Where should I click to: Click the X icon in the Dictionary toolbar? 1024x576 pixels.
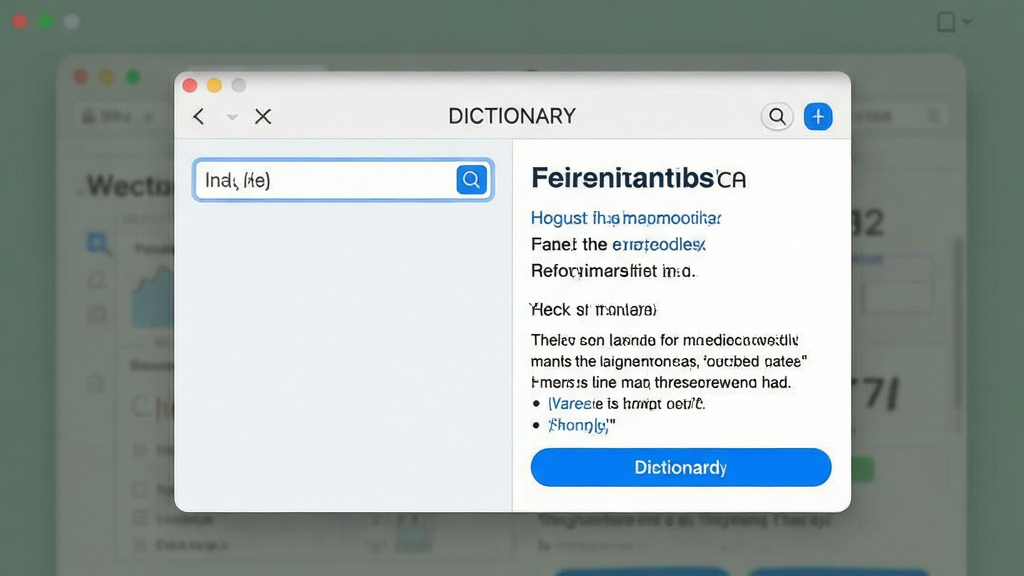263,117
